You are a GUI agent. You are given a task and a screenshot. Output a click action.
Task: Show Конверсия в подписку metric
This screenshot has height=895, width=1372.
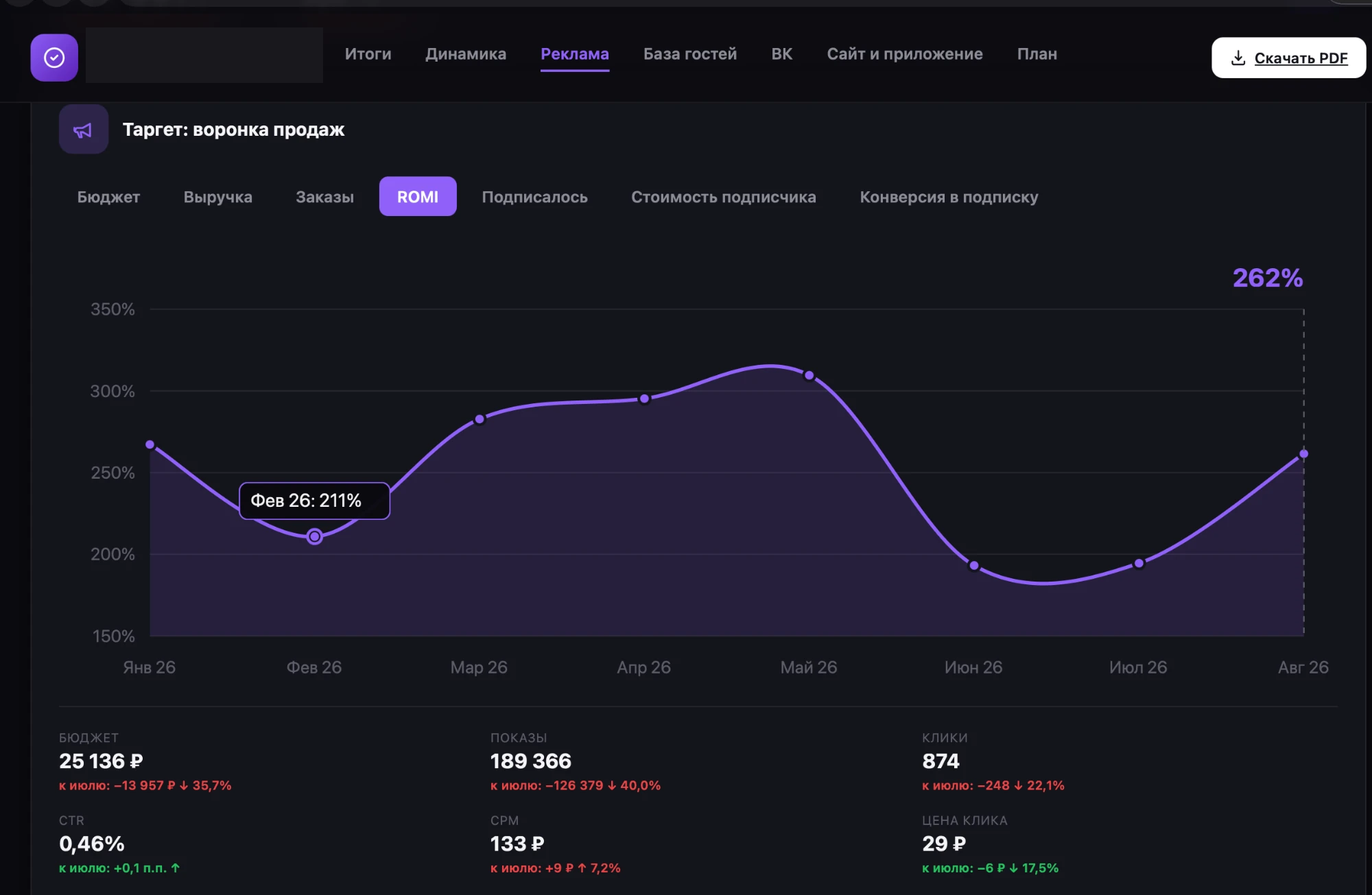click(949, 197)
